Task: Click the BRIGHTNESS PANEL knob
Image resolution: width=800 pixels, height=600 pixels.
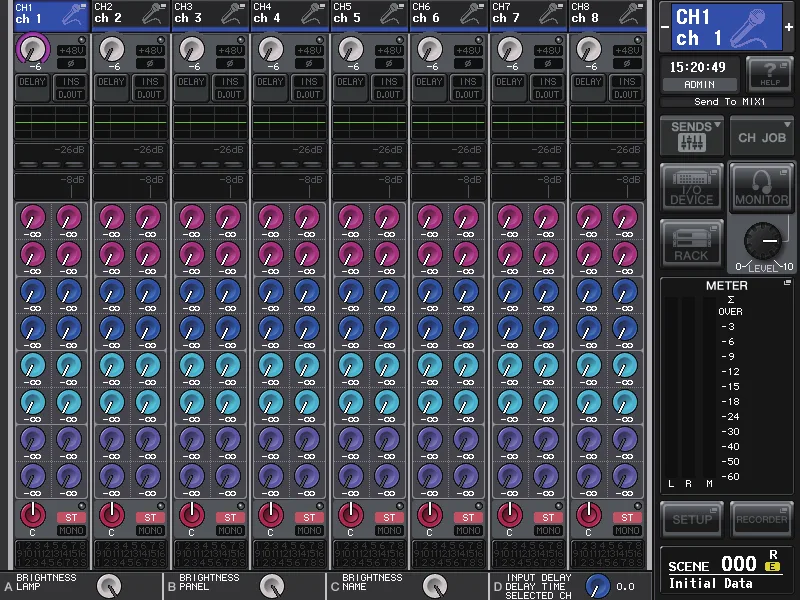Action: tap(272, 586)
